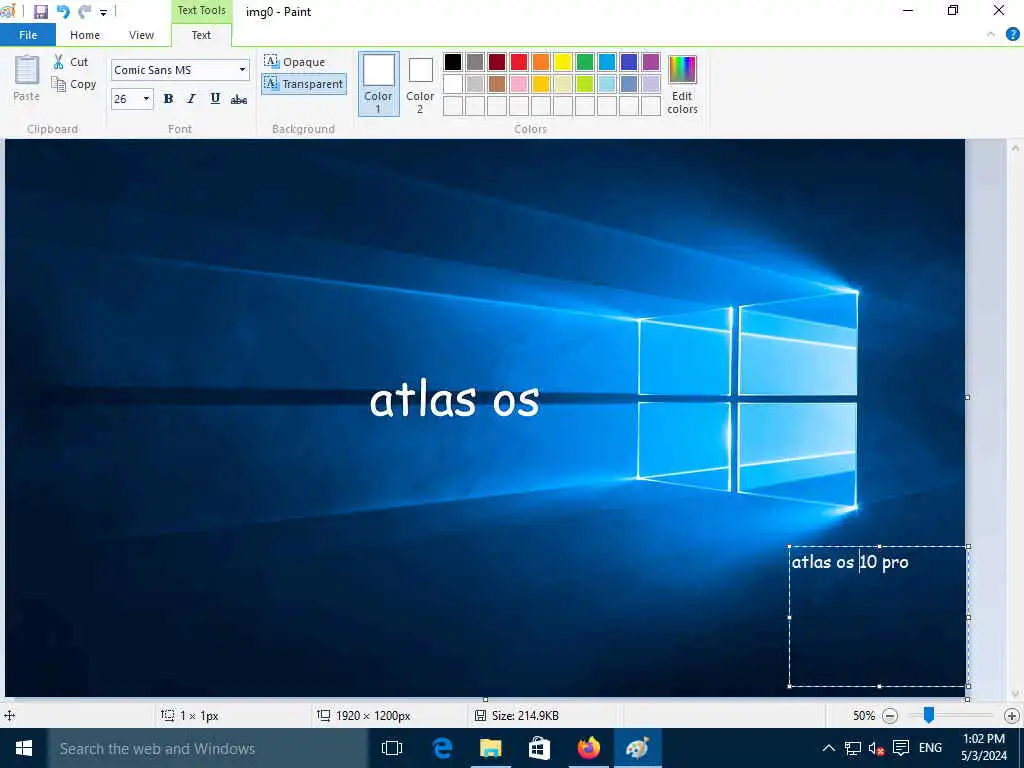Pick the lime color swatch
Viewport: 1024px width, 768px height.
[x=585, y=84]
